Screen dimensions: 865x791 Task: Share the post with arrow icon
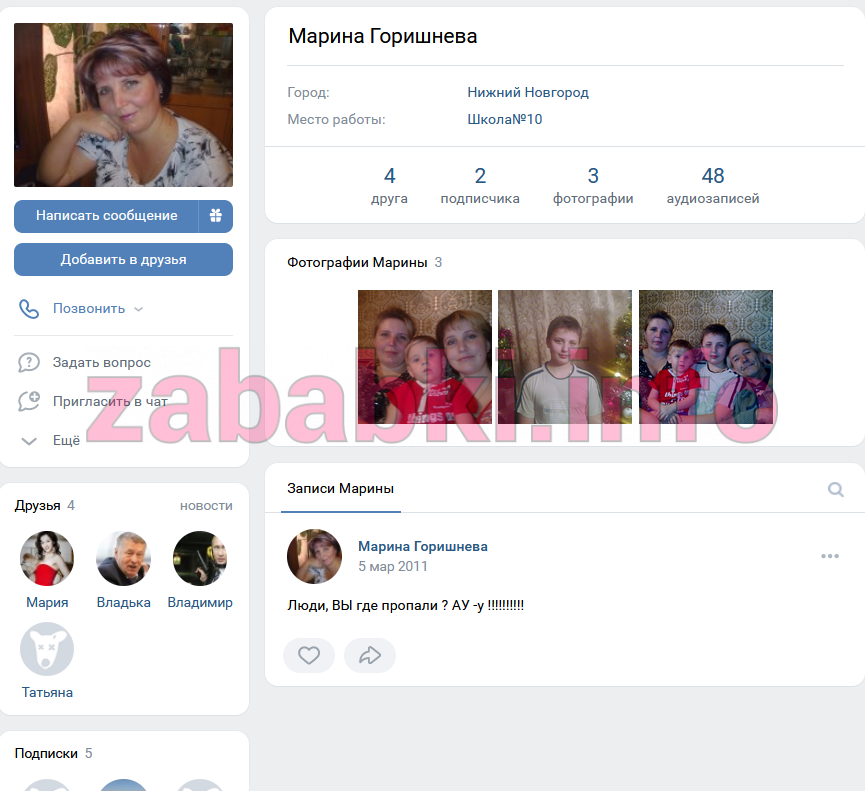click(x=370, y=655)
